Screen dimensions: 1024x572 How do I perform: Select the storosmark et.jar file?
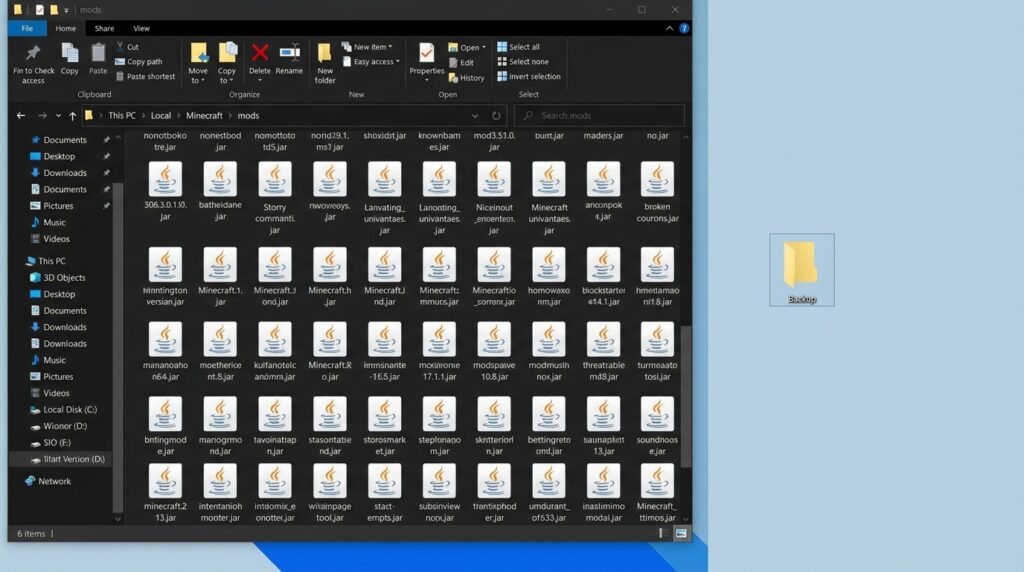pos(385,426)
